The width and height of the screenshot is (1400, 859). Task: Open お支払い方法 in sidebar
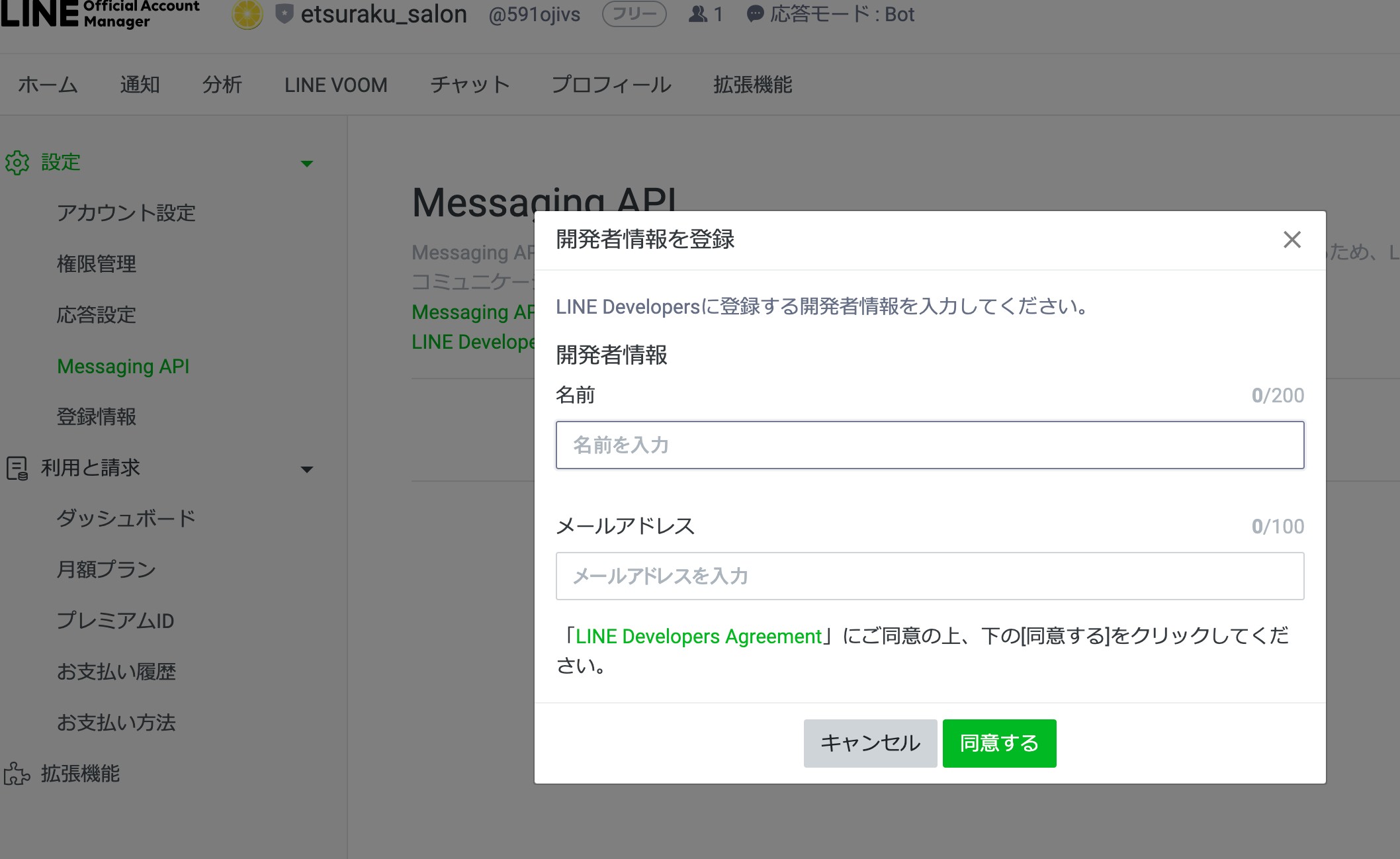116,723
